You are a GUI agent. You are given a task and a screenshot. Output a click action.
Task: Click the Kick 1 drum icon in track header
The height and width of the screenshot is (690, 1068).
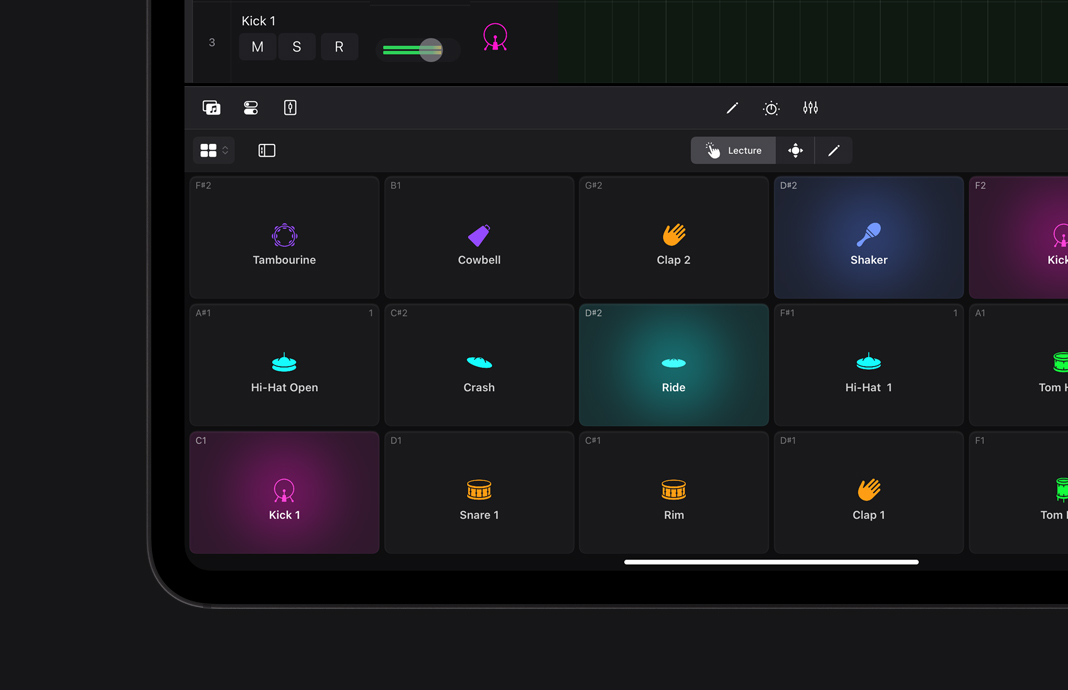(495, 36)
